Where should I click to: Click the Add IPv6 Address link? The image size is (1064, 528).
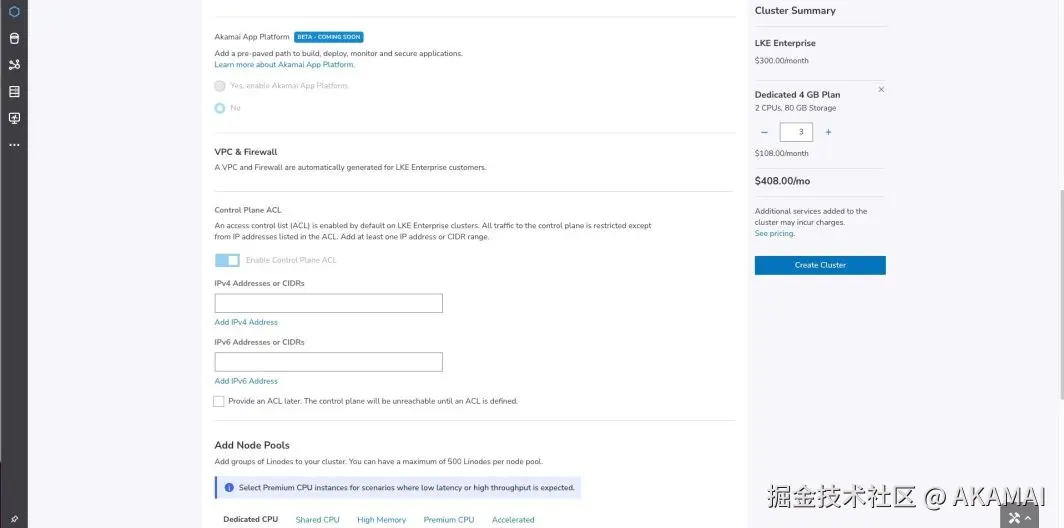(246, 381)
